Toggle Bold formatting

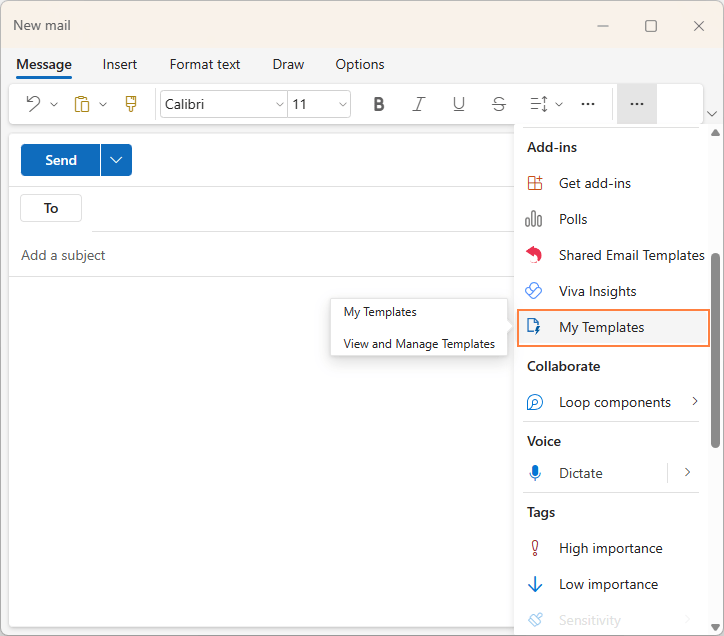click(378, 104)
